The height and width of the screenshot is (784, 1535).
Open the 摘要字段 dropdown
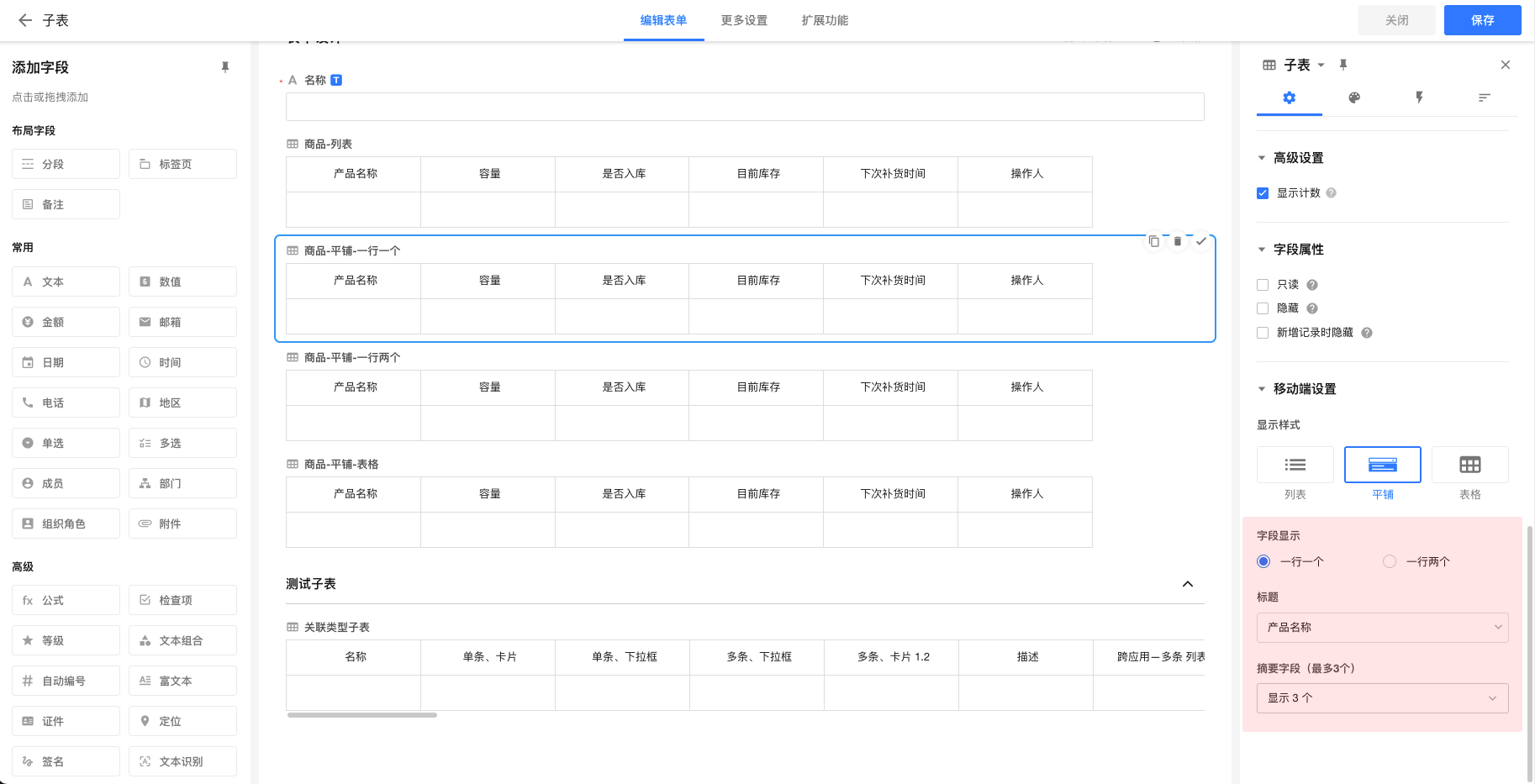tap(1382, 698)
